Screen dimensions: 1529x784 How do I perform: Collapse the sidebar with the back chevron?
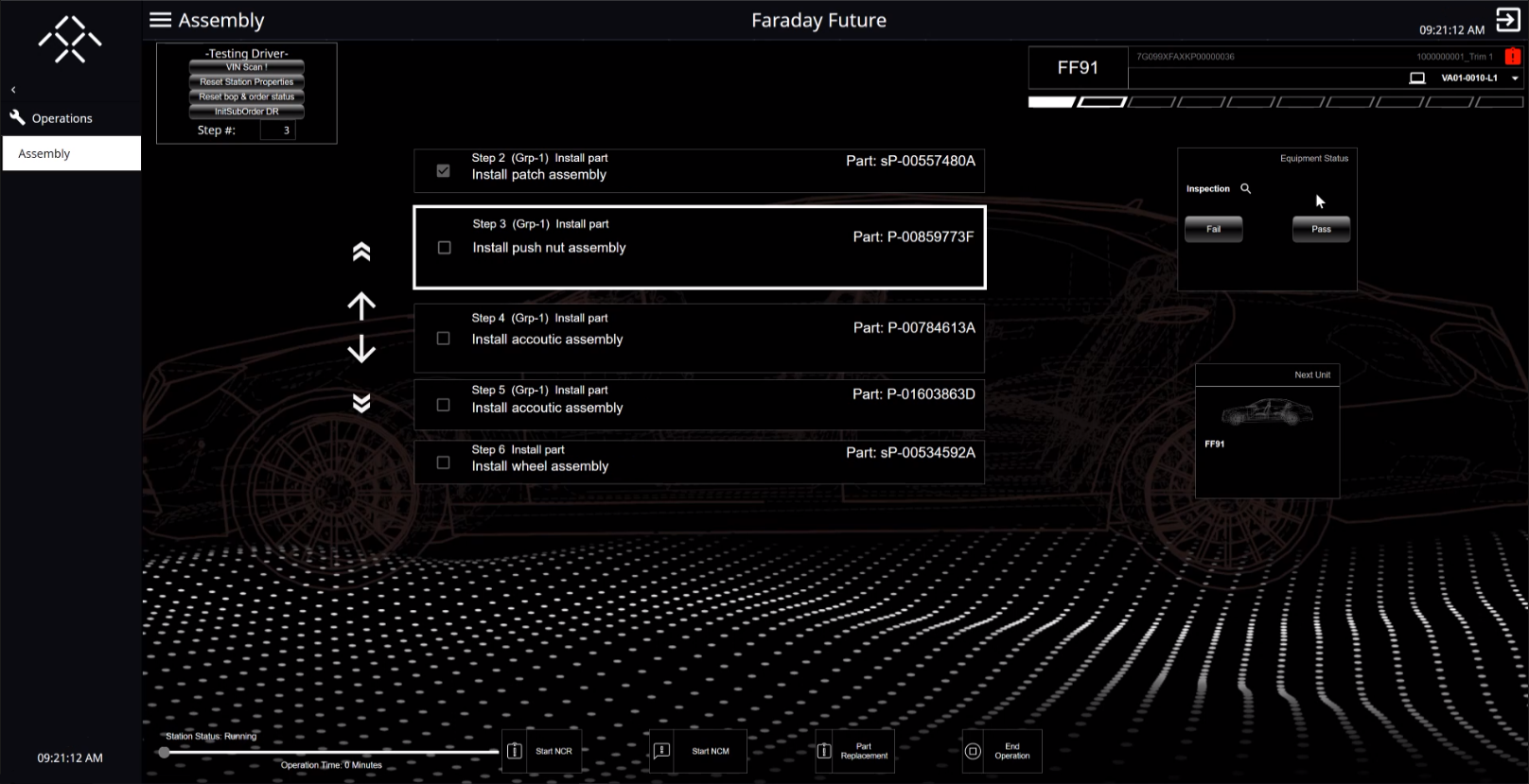(13, 90)
